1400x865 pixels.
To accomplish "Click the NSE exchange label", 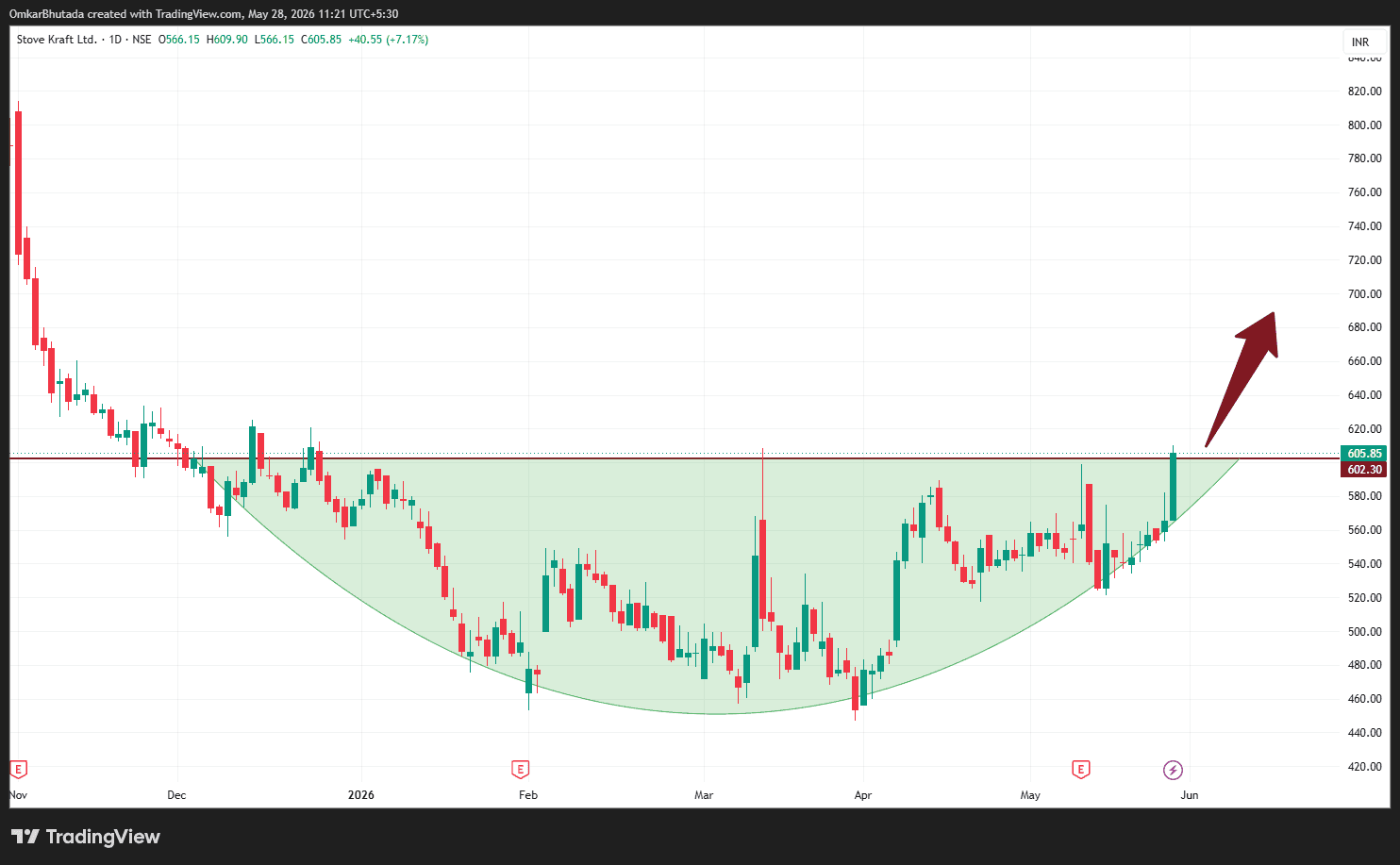I will click(x=142, y=40).
